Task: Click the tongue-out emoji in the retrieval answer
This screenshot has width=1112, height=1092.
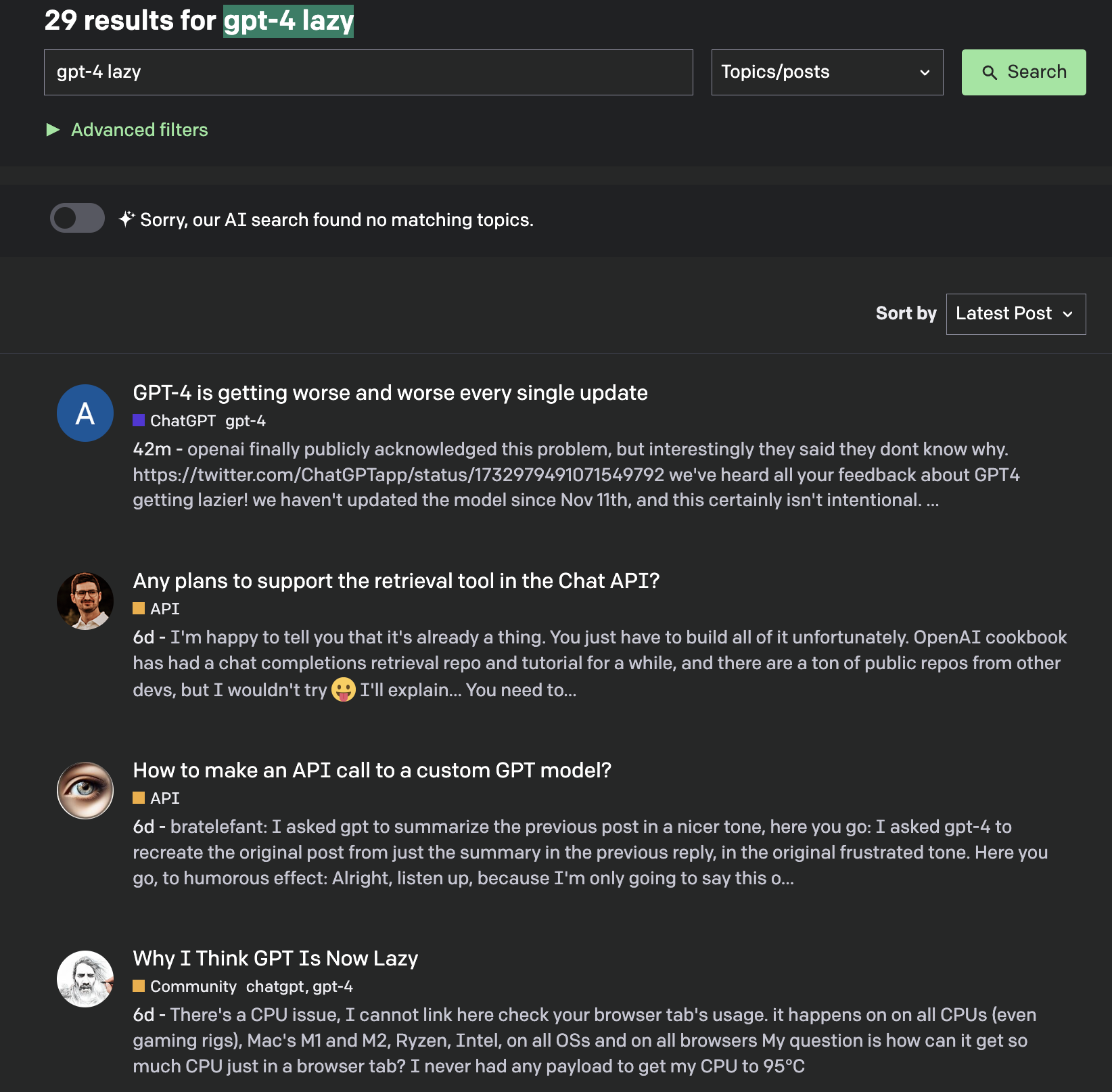Action: 344,689
